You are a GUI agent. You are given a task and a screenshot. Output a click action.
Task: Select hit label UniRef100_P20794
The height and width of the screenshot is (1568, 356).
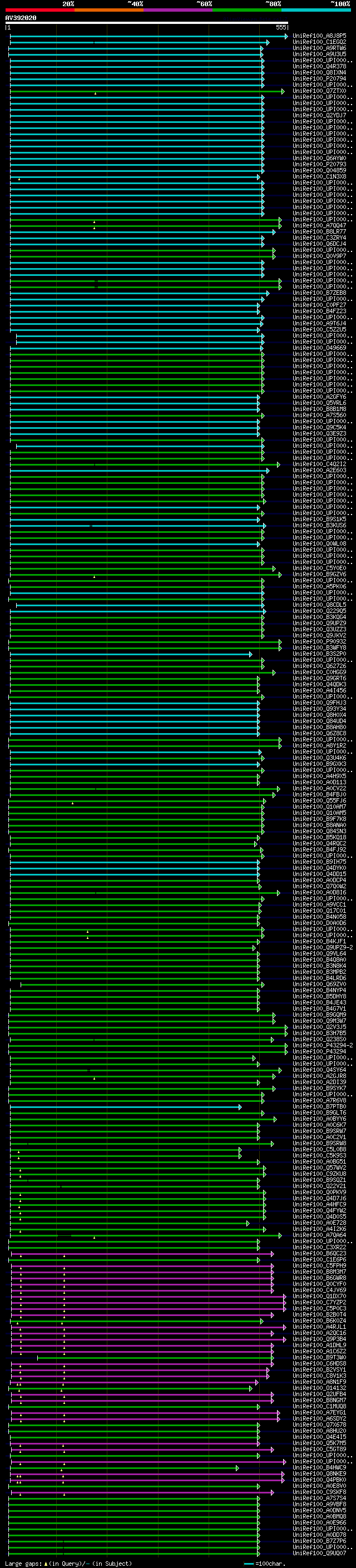coord(319,78)
